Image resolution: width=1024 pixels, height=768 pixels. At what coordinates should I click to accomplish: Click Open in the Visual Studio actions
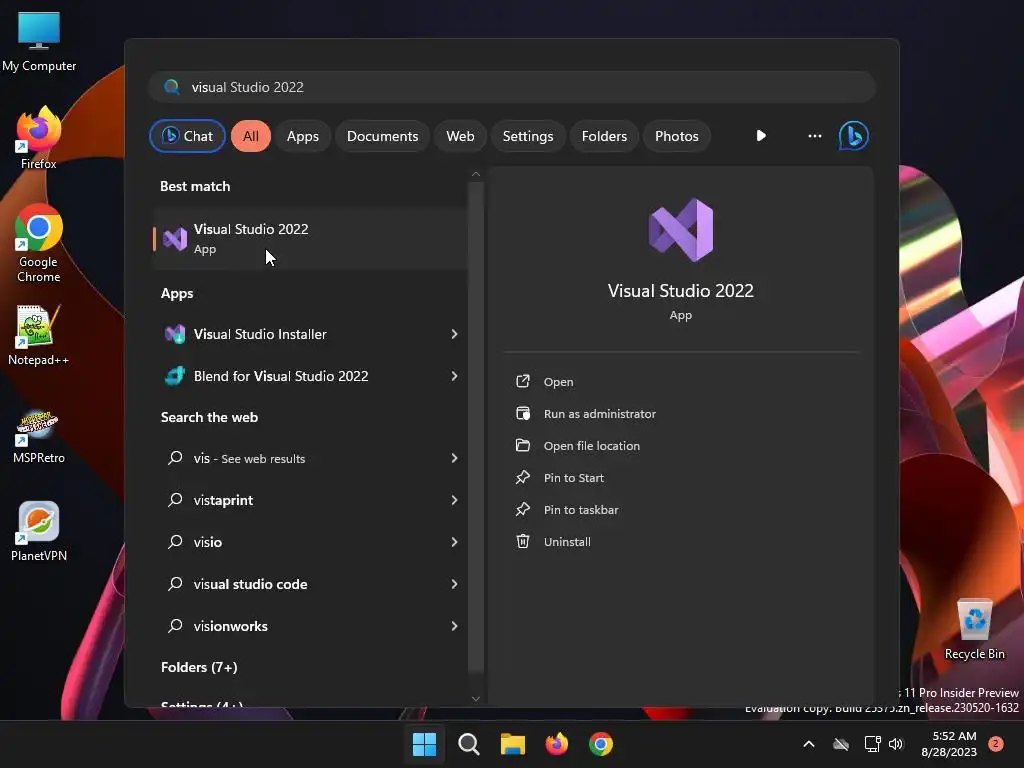(558, 381)
